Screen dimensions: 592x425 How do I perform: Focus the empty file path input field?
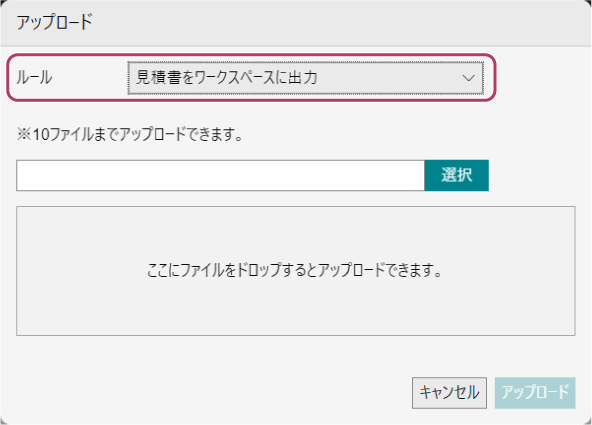[220, 176]
